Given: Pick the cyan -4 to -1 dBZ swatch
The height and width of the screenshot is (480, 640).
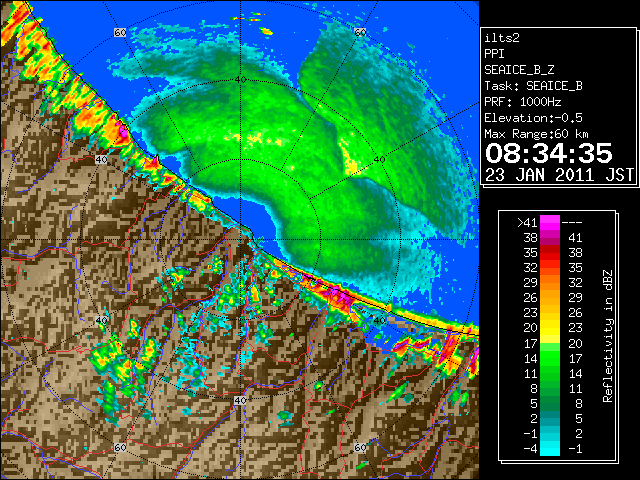Looking at the screenshot, I should point(550,448).
